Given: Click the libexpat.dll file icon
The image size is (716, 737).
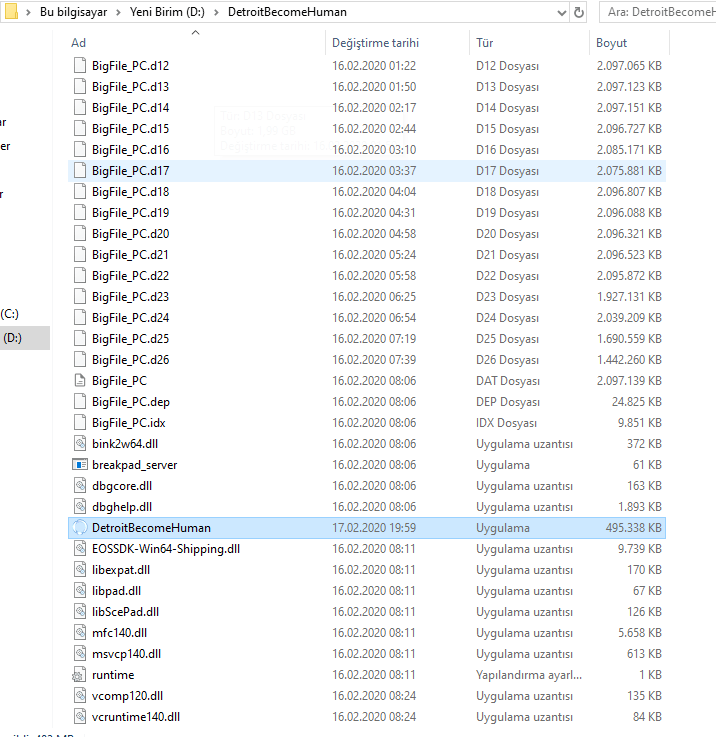Looking at the screenshot, I should point(80,570).
